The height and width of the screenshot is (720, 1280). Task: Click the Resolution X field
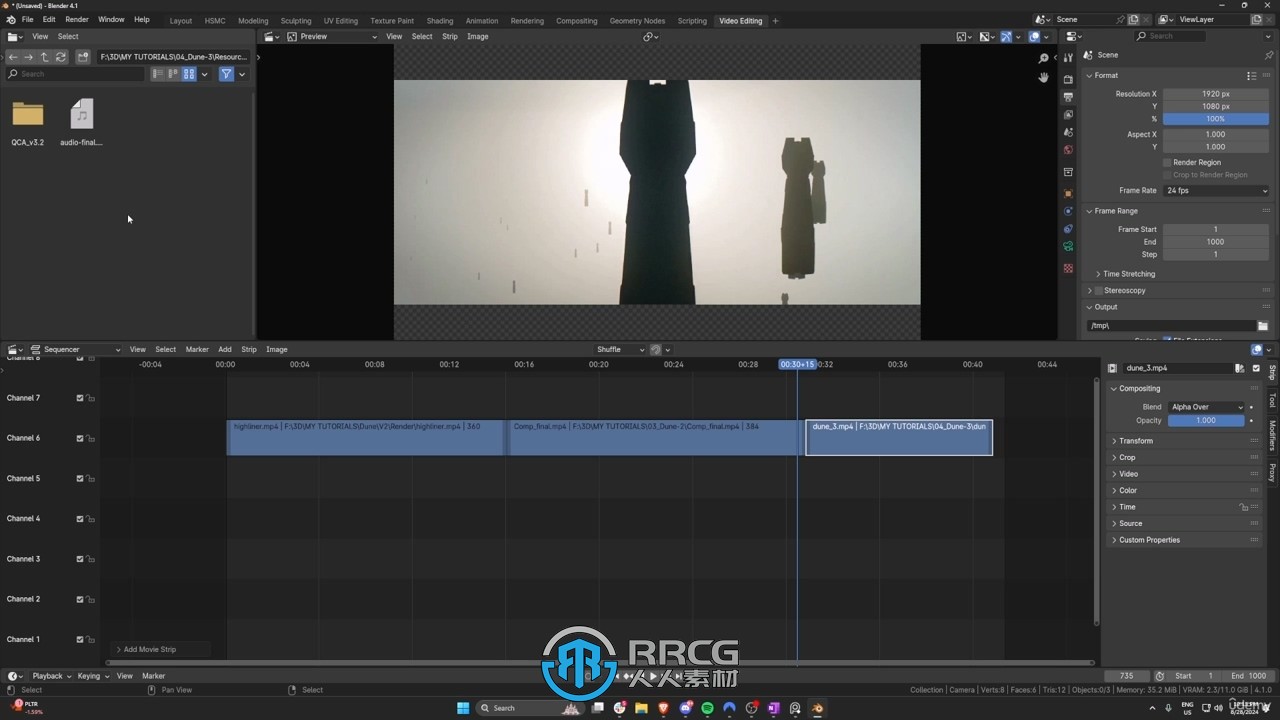1216,94
